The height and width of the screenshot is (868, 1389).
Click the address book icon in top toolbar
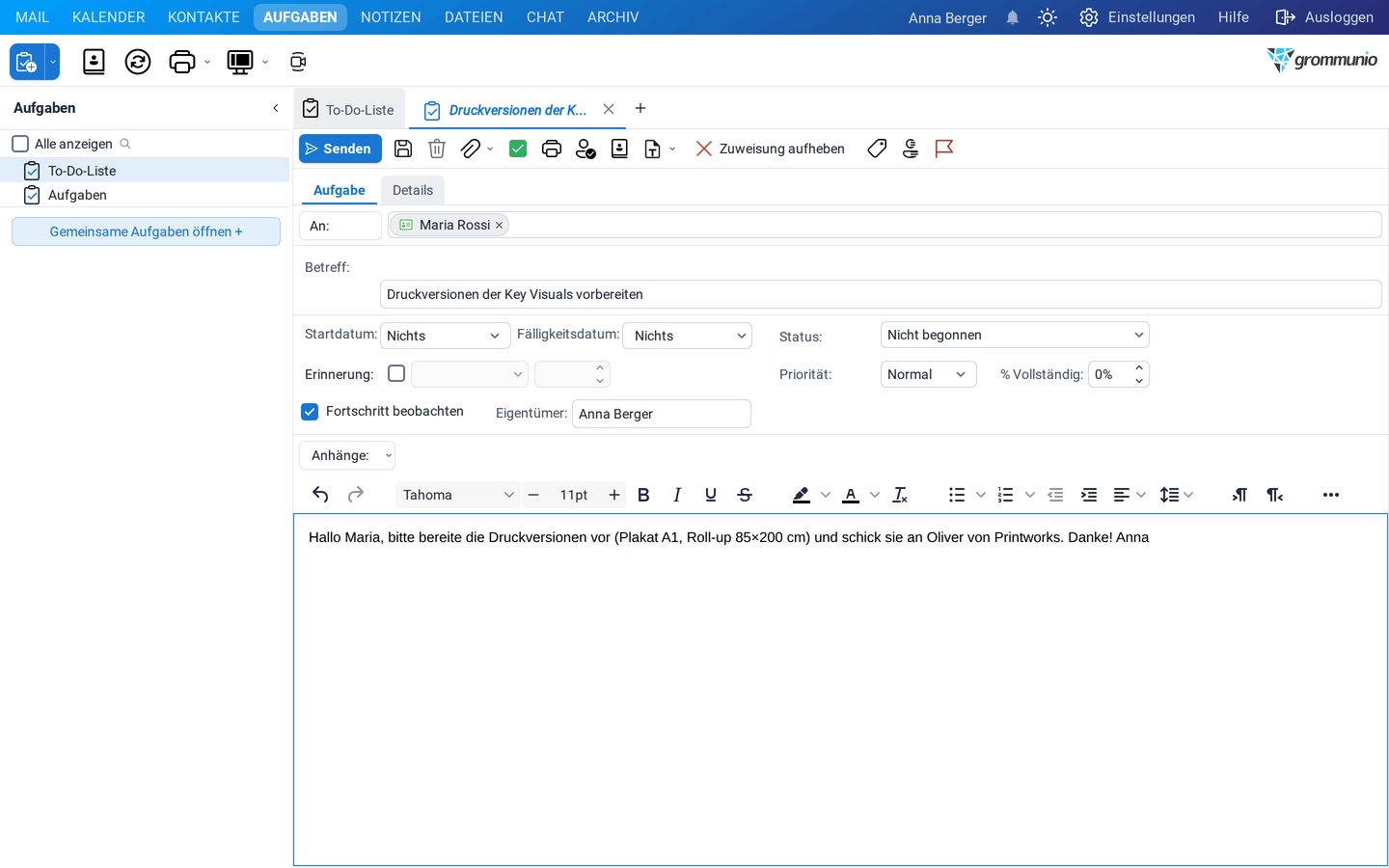point(94,62)
